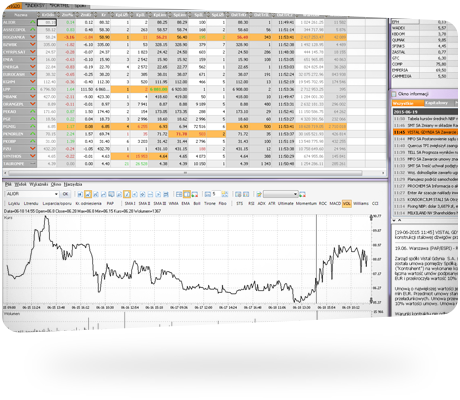Viewport: 460px width, 400px height.
Task: Open the 11:45 VISTAL GDYNIA SA news item
Action: [x=425, y=132]
